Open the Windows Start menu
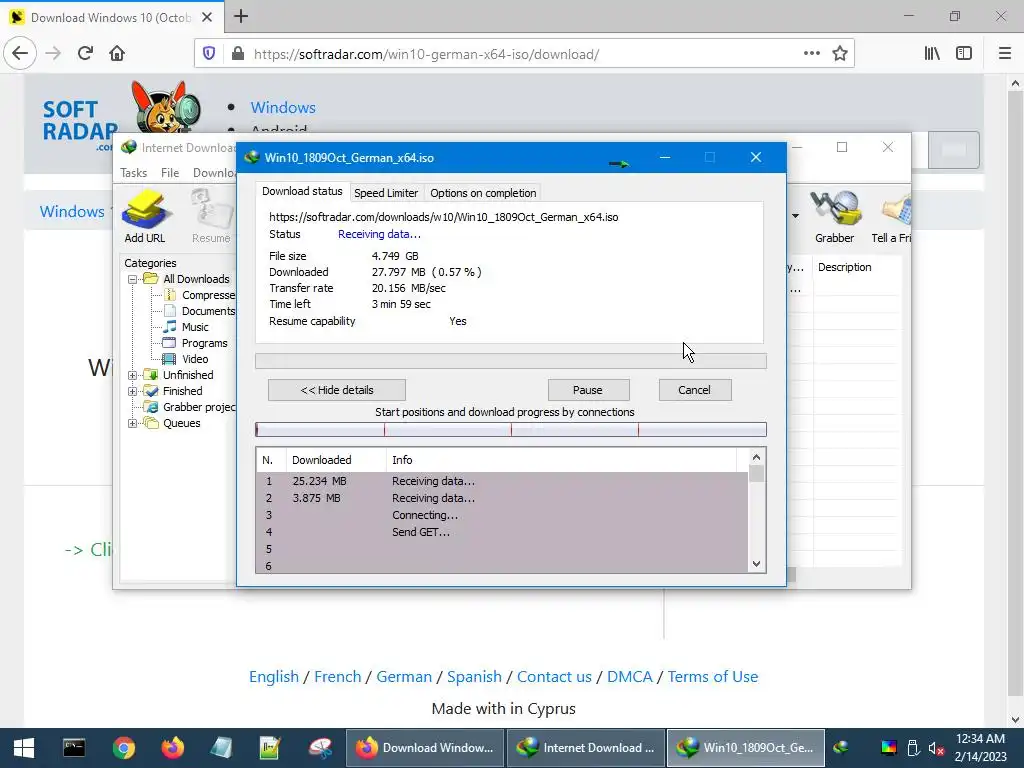The width and height of the screenshot is (1024, 768). point(24,748)
